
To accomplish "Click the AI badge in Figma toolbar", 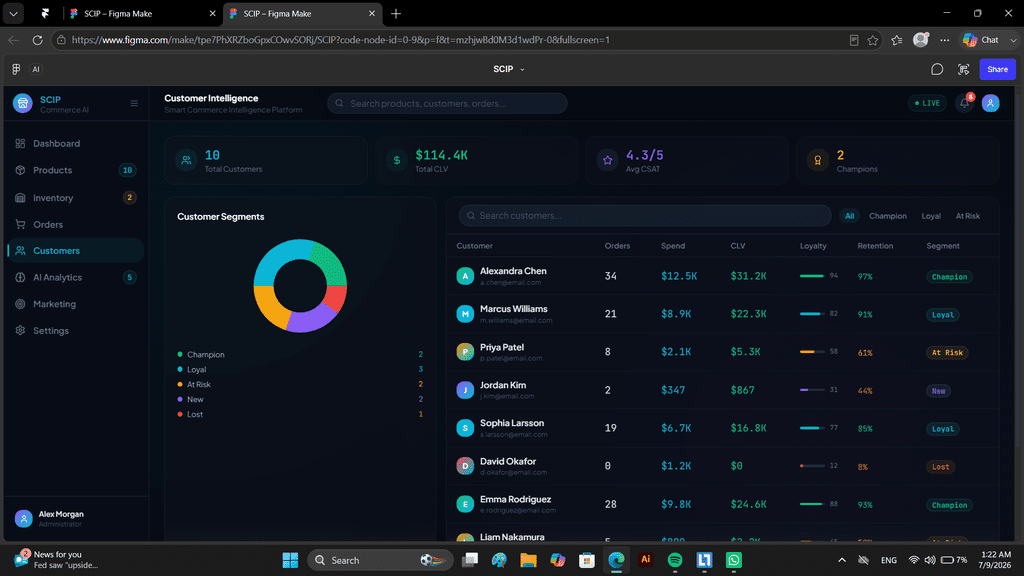I will click(x=36, y=69).
